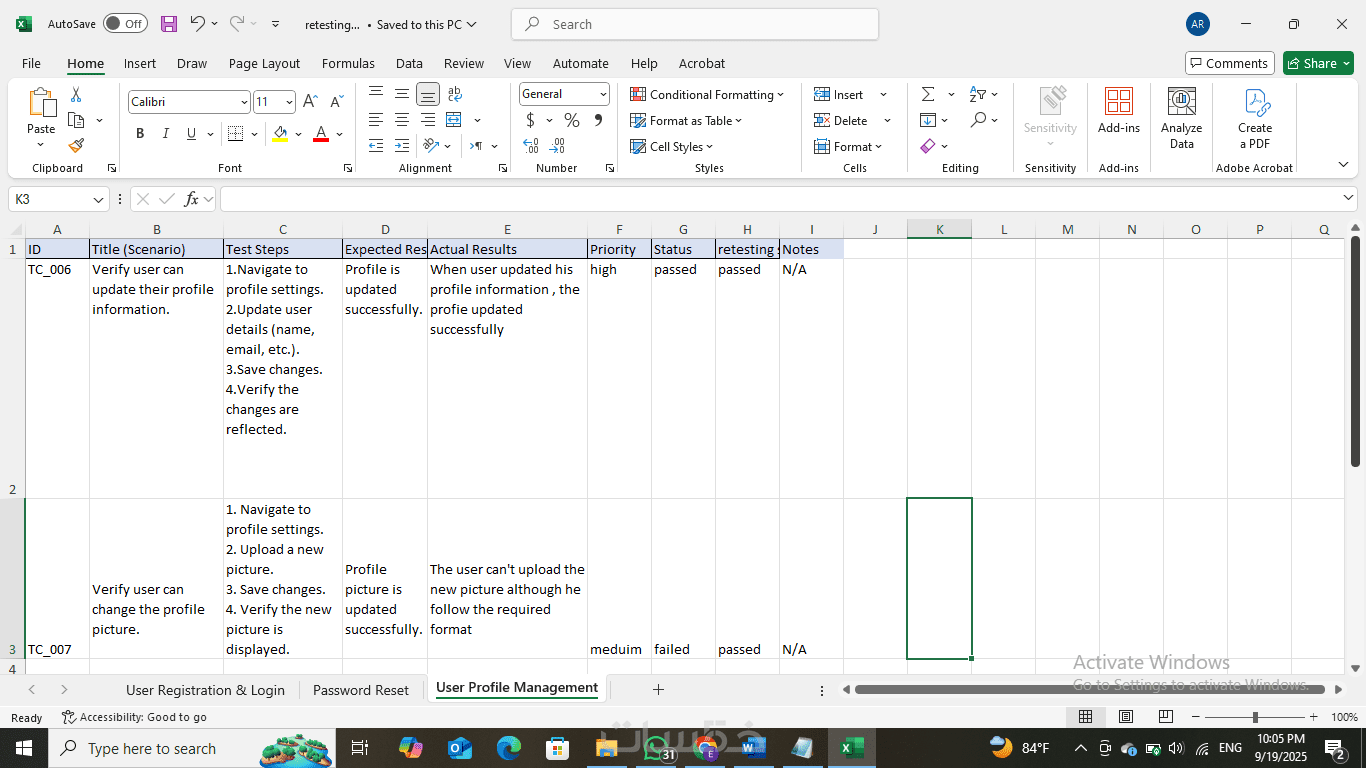
Task: Apply the yellow Fill Color swatch
Action: point(280,134)
